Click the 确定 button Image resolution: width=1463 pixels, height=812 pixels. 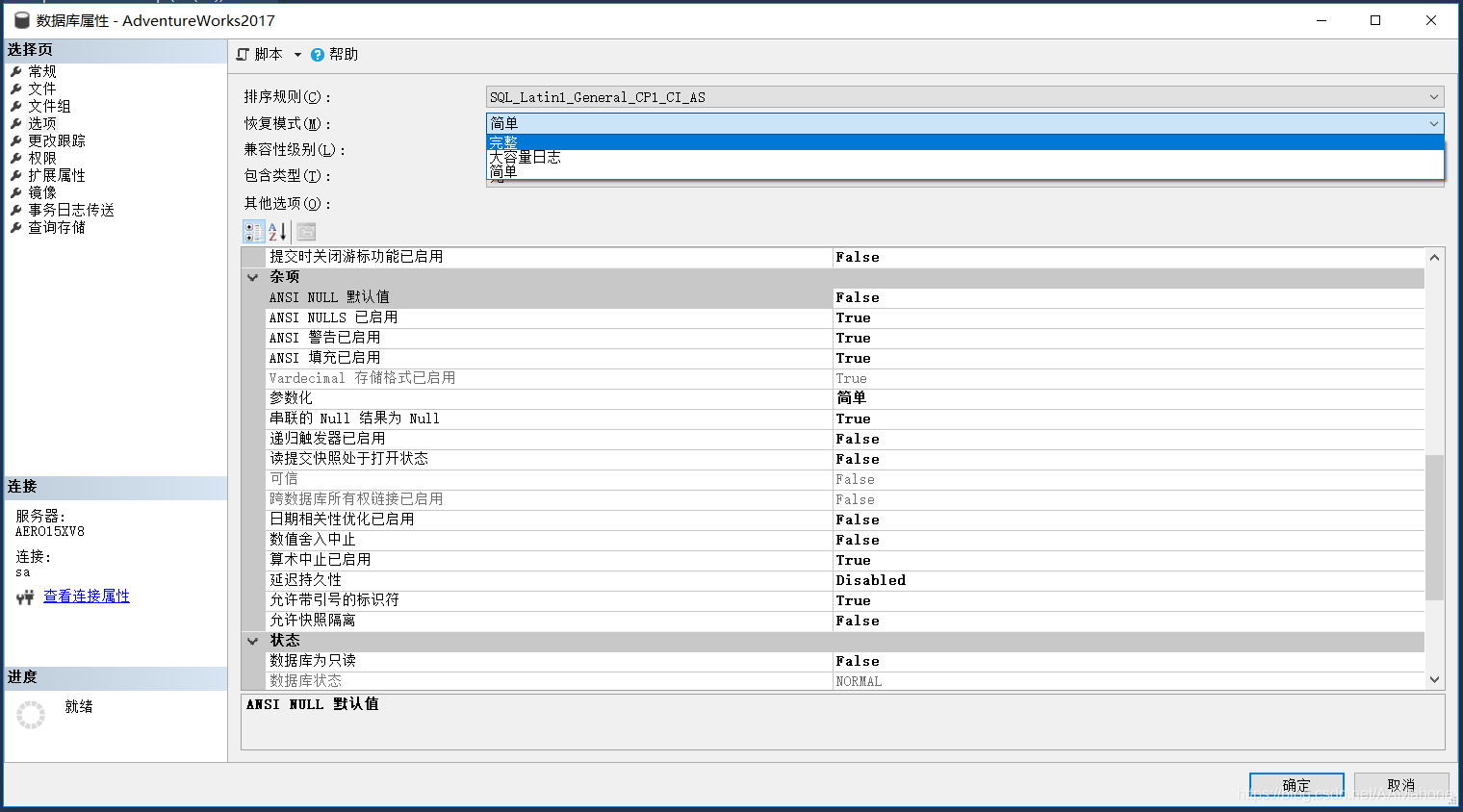tap(1296, 785)
